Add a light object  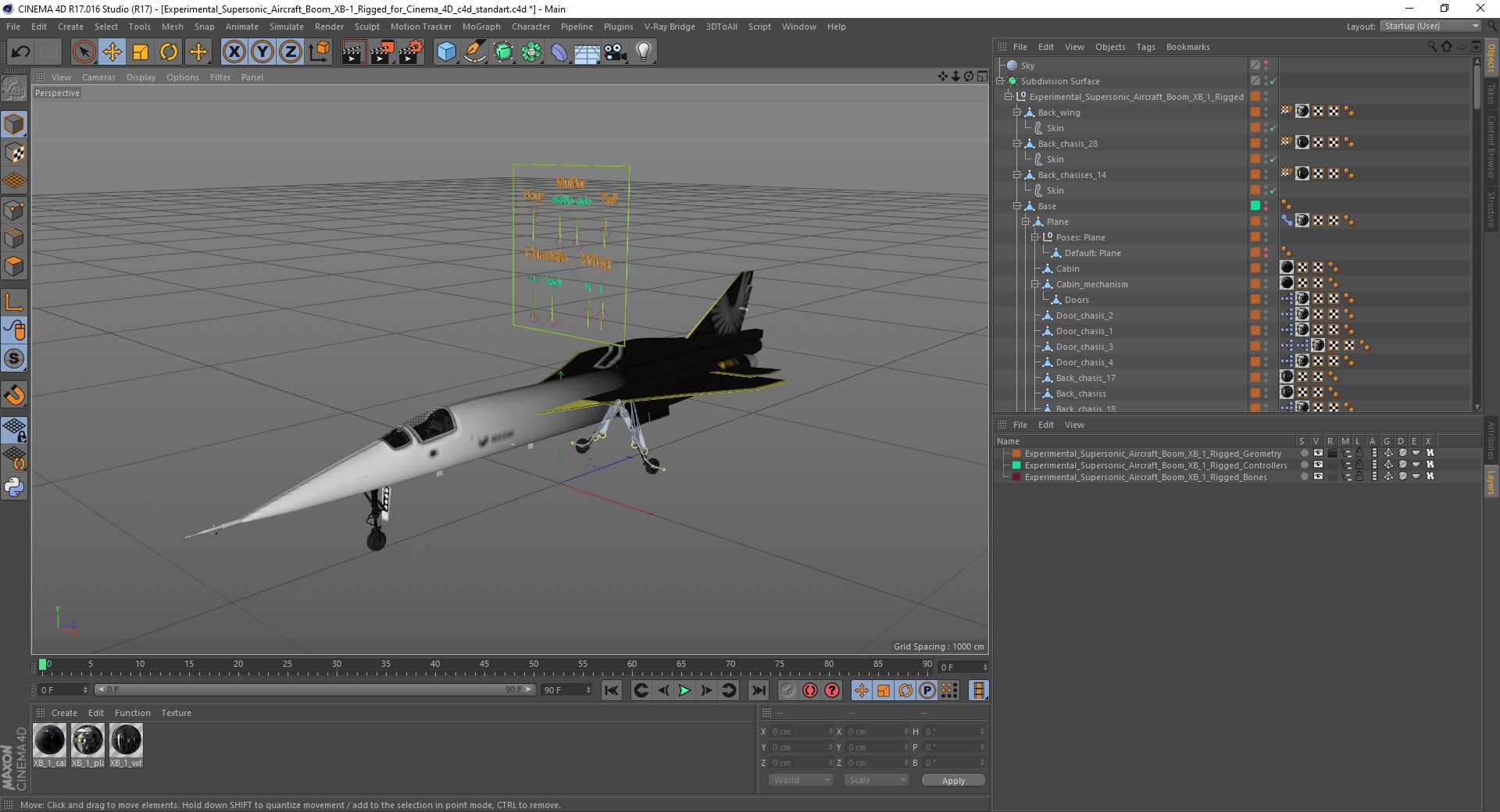tap(644, 52)
